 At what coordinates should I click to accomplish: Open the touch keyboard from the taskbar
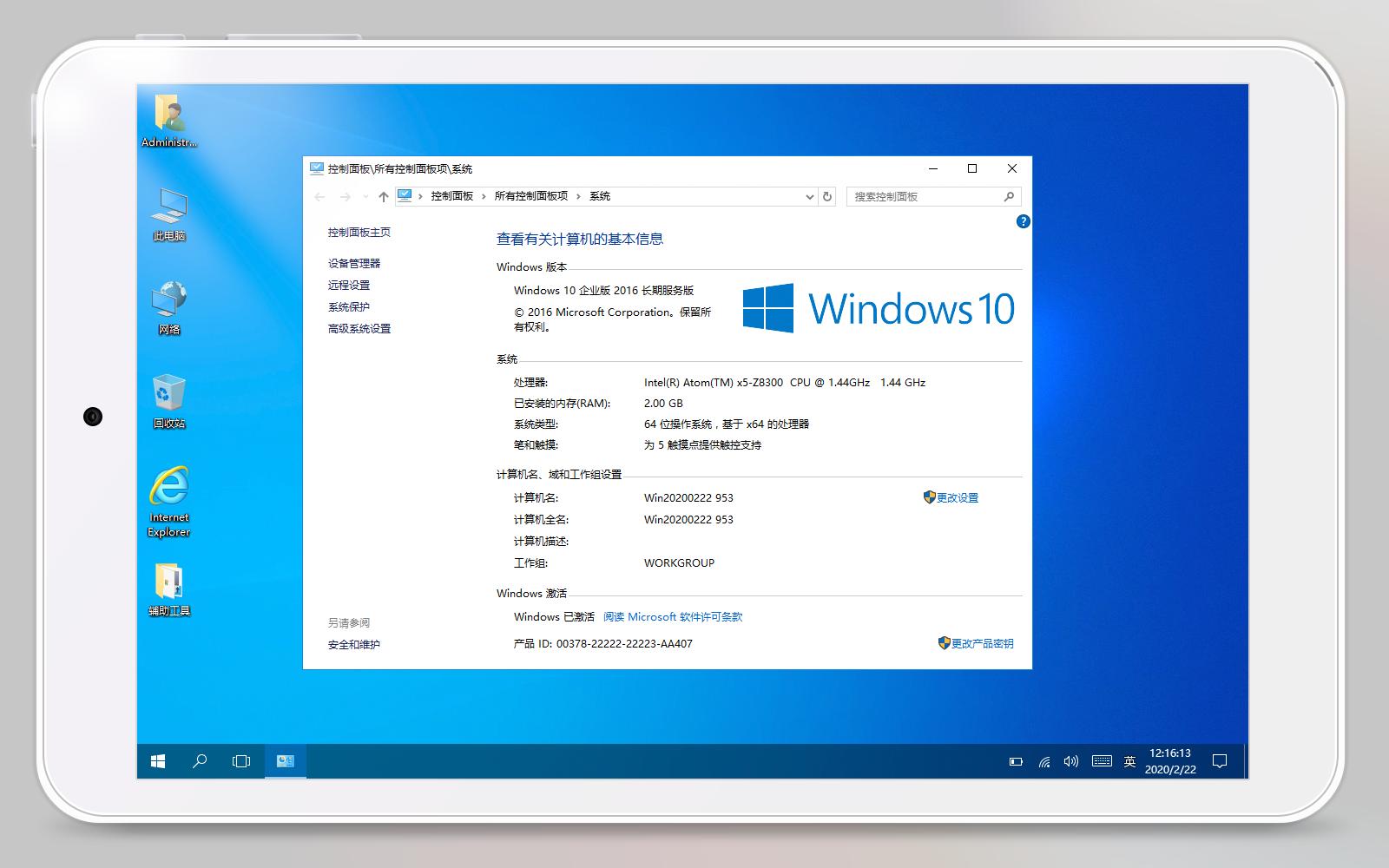point(1101,761)
